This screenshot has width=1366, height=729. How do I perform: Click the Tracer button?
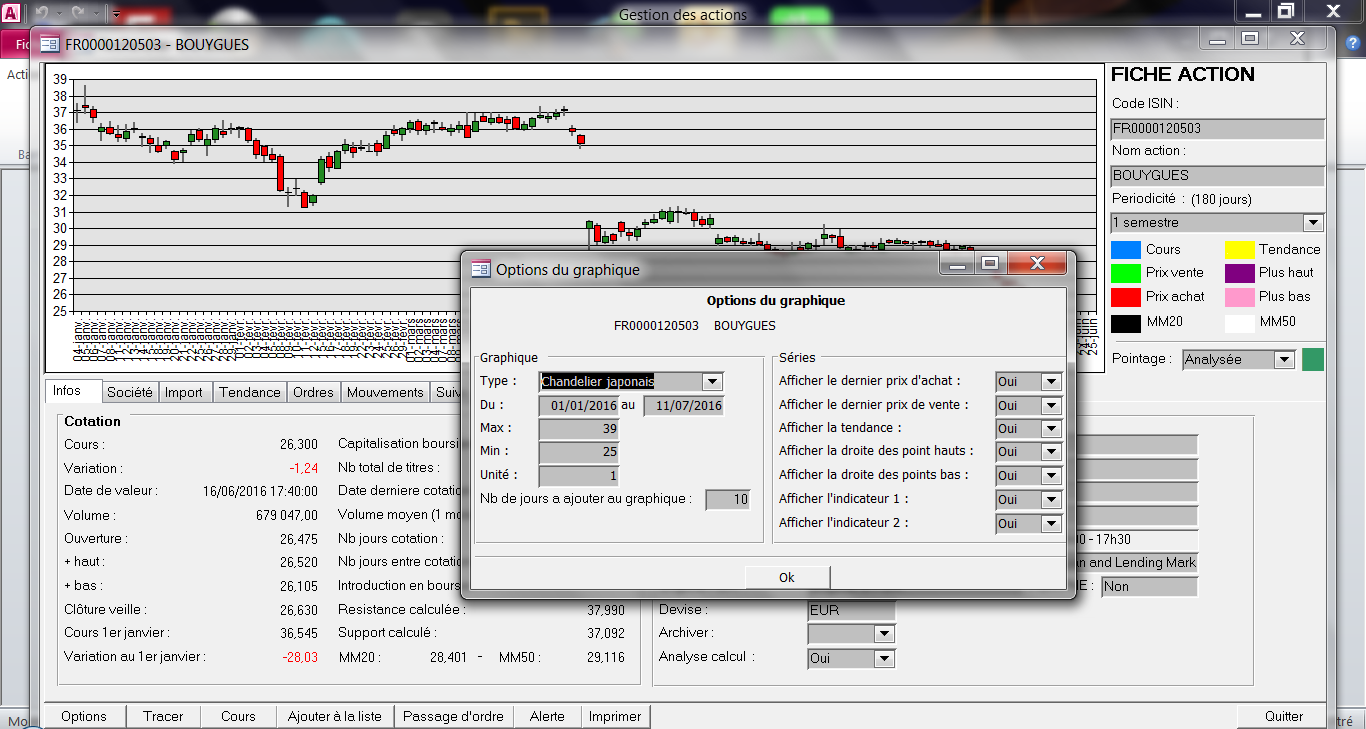tap(164, 716)
